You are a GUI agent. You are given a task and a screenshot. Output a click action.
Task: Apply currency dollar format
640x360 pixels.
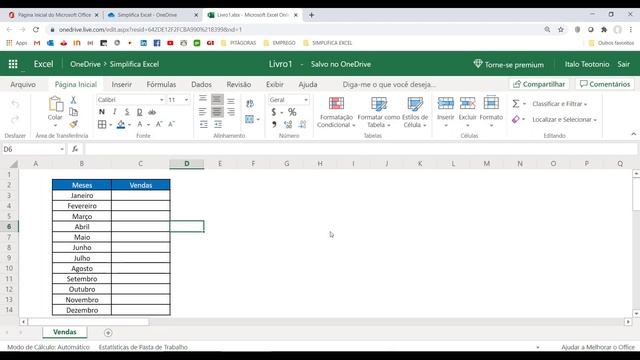(x=274, y=112)
